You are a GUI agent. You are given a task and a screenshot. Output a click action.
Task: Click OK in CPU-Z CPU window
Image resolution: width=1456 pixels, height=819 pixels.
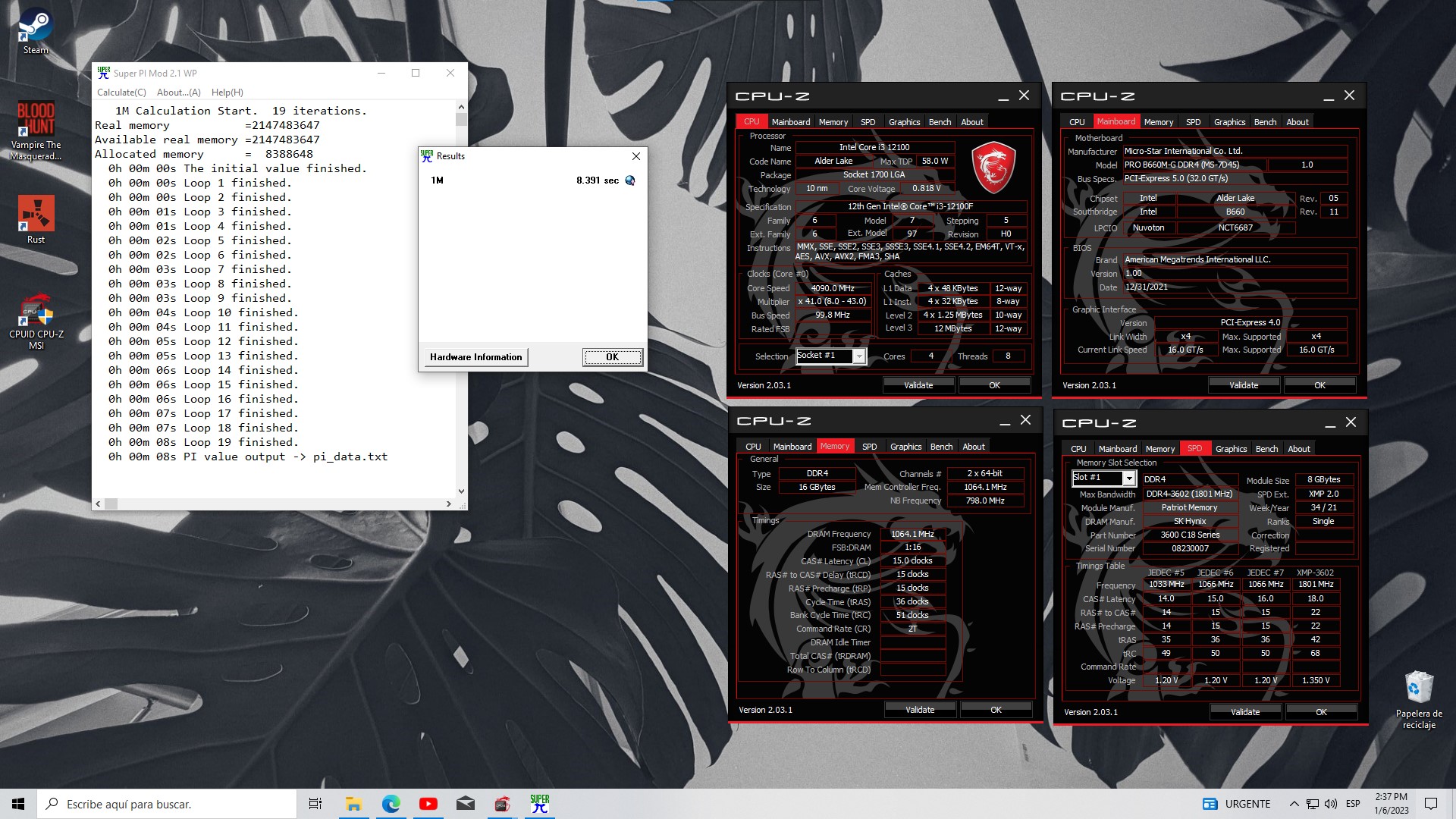[x=994, y=385]
